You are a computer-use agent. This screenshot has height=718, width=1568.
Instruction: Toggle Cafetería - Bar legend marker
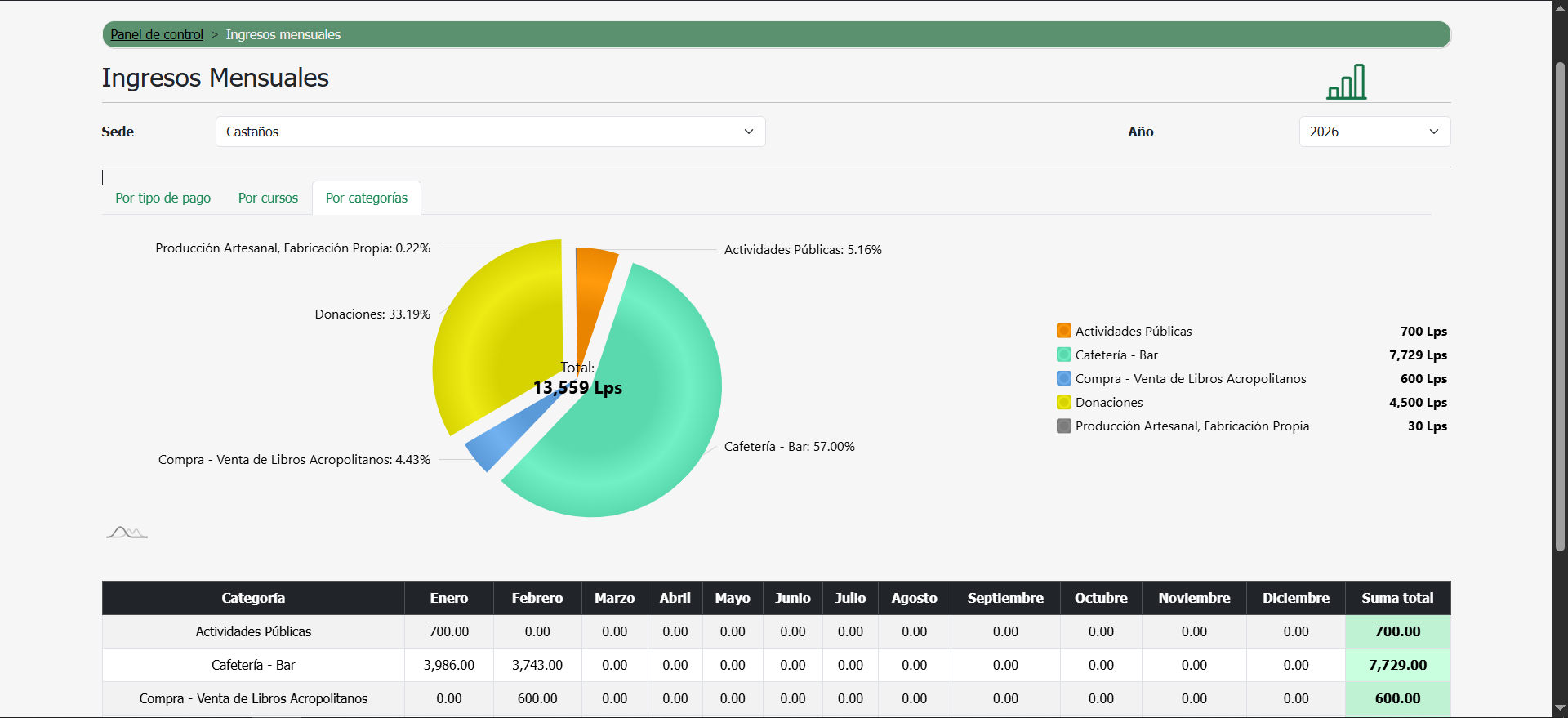(x=1063, y=355)
